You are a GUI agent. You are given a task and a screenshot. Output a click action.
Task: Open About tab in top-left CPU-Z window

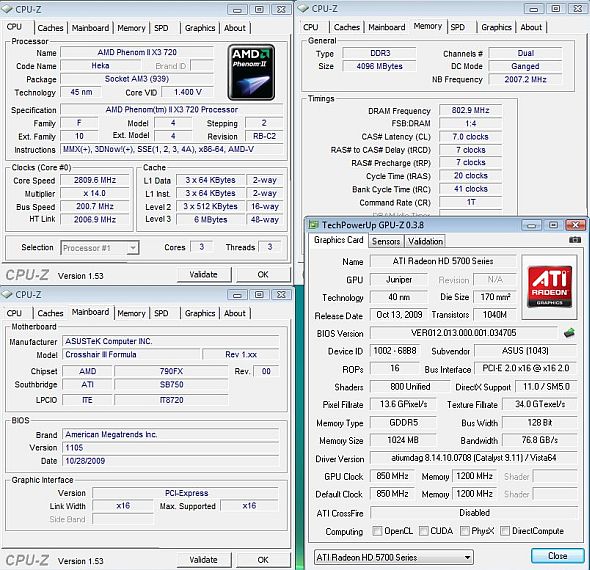(234, 28)
